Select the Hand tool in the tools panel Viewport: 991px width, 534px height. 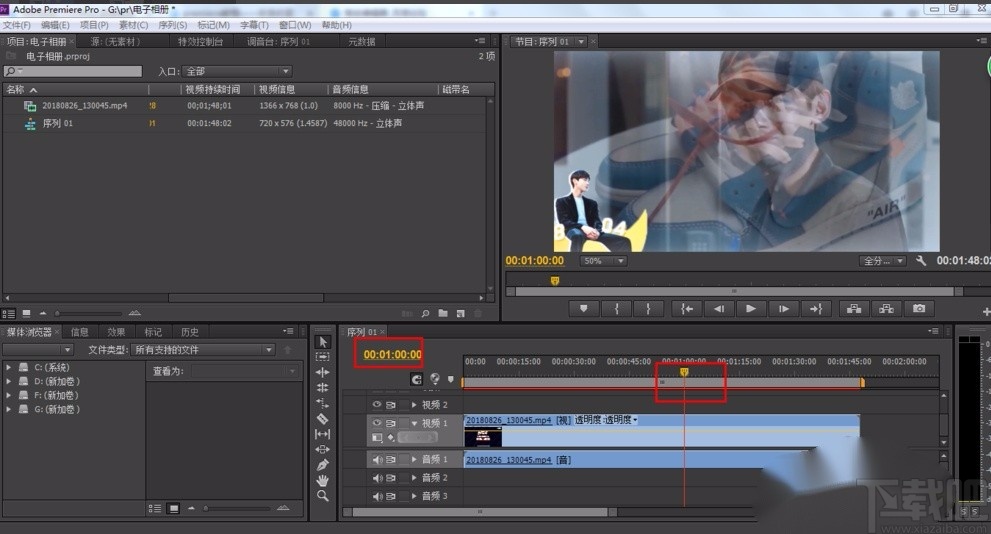pos(322,481)
